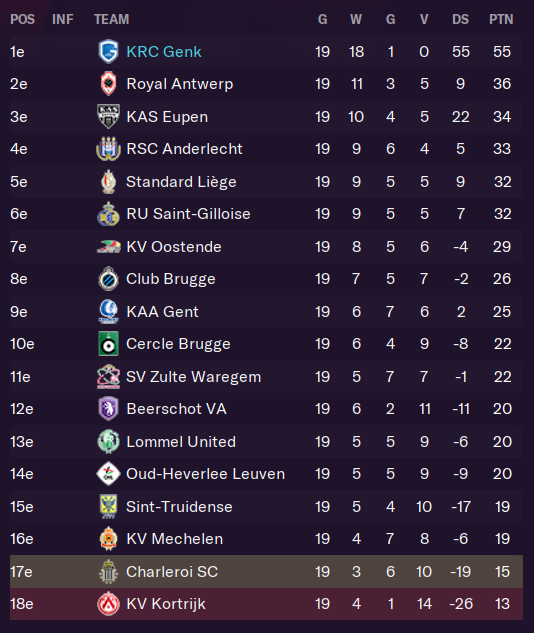Open the Beerschot VA team name
This screenshot has height=633, width=534.
click(x=176, y=409)
